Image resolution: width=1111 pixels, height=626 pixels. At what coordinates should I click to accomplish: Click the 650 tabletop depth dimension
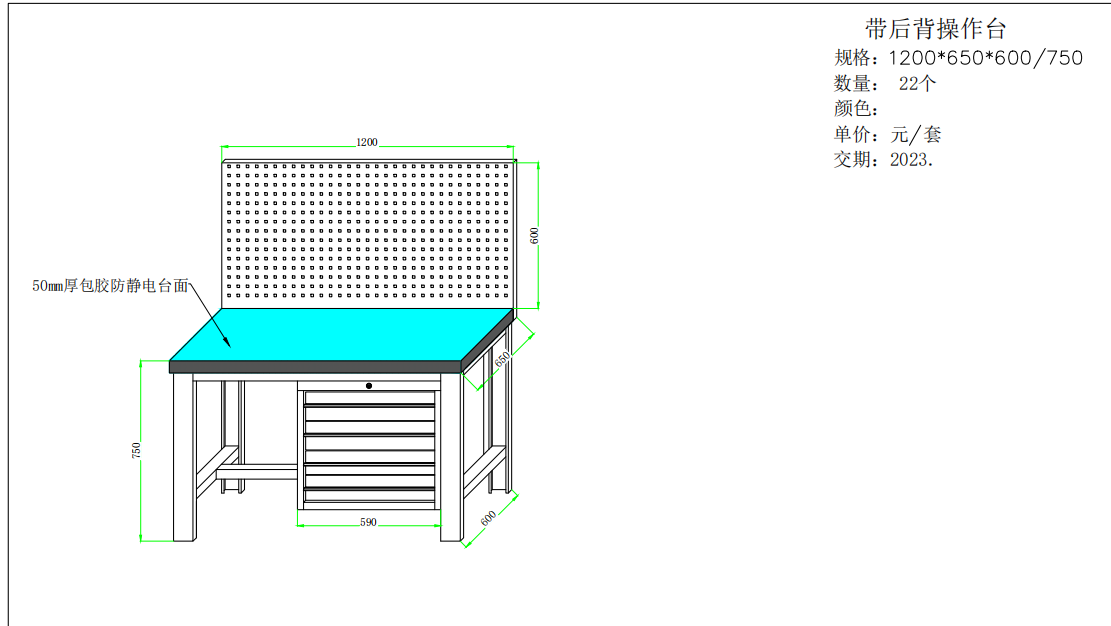click(502, 359)
